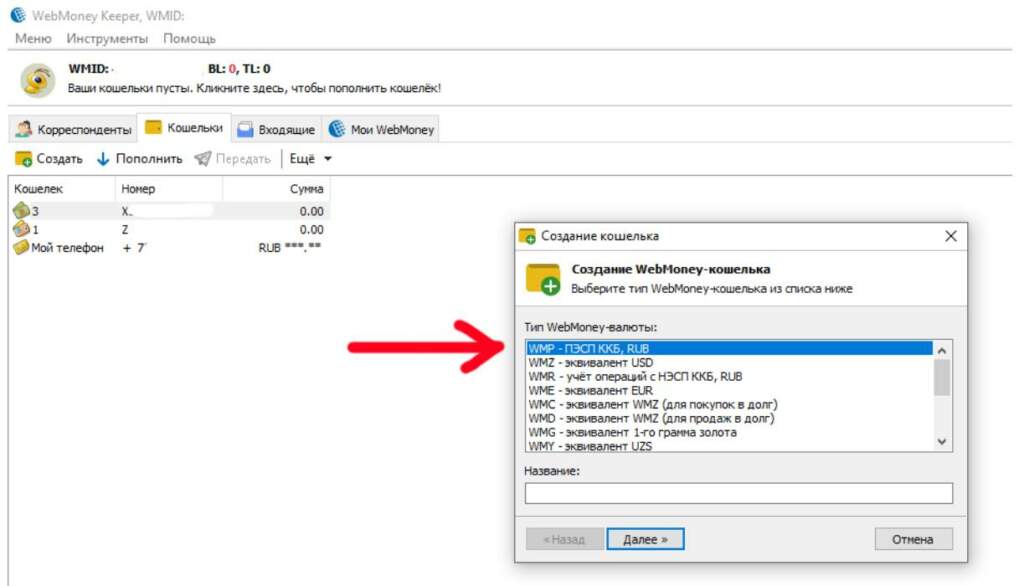
Task: Click the Название input field
Action: 738,493
